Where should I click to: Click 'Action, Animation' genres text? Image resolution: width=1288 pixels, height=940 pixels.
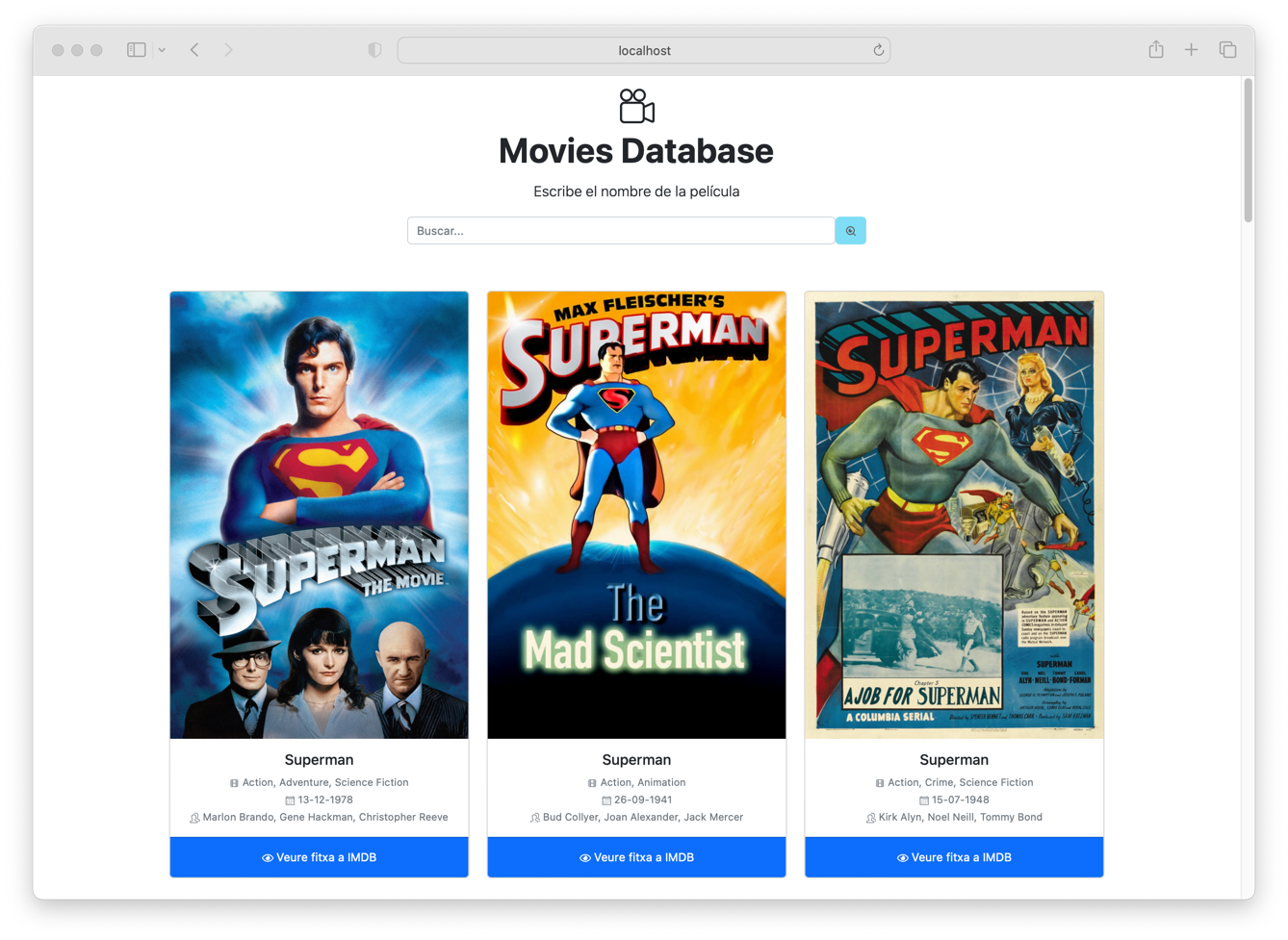coord(643,782)
